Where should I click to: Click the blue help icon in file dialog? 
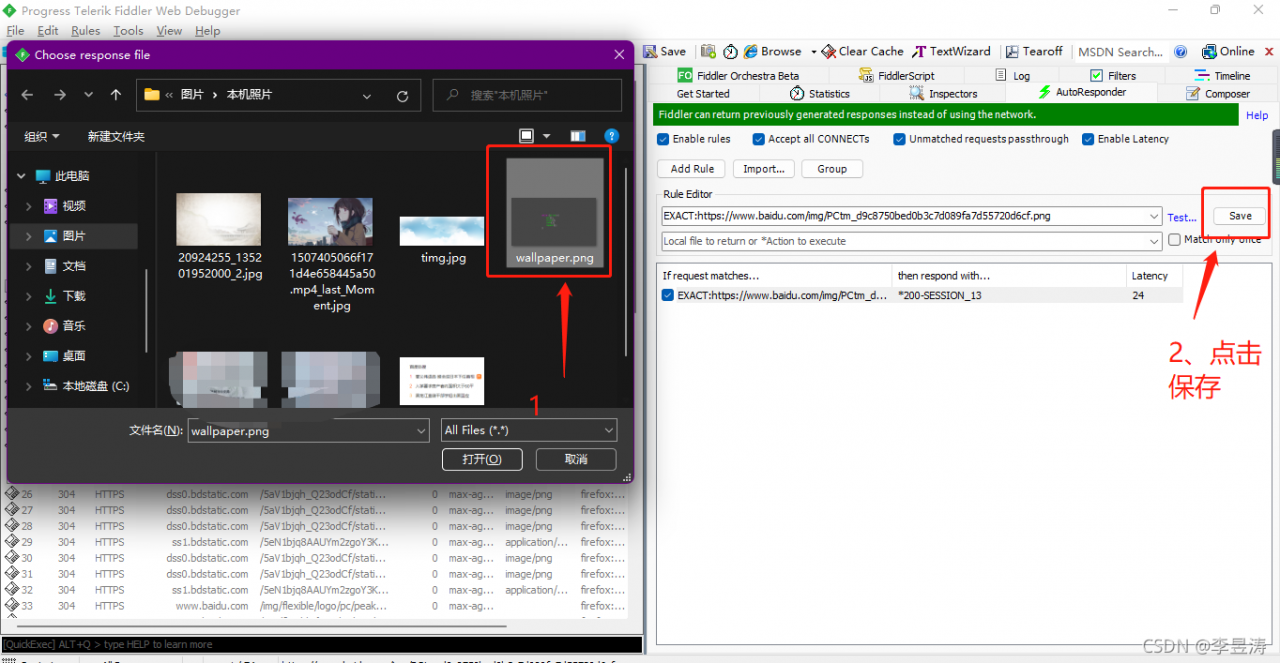click(611, 136)
